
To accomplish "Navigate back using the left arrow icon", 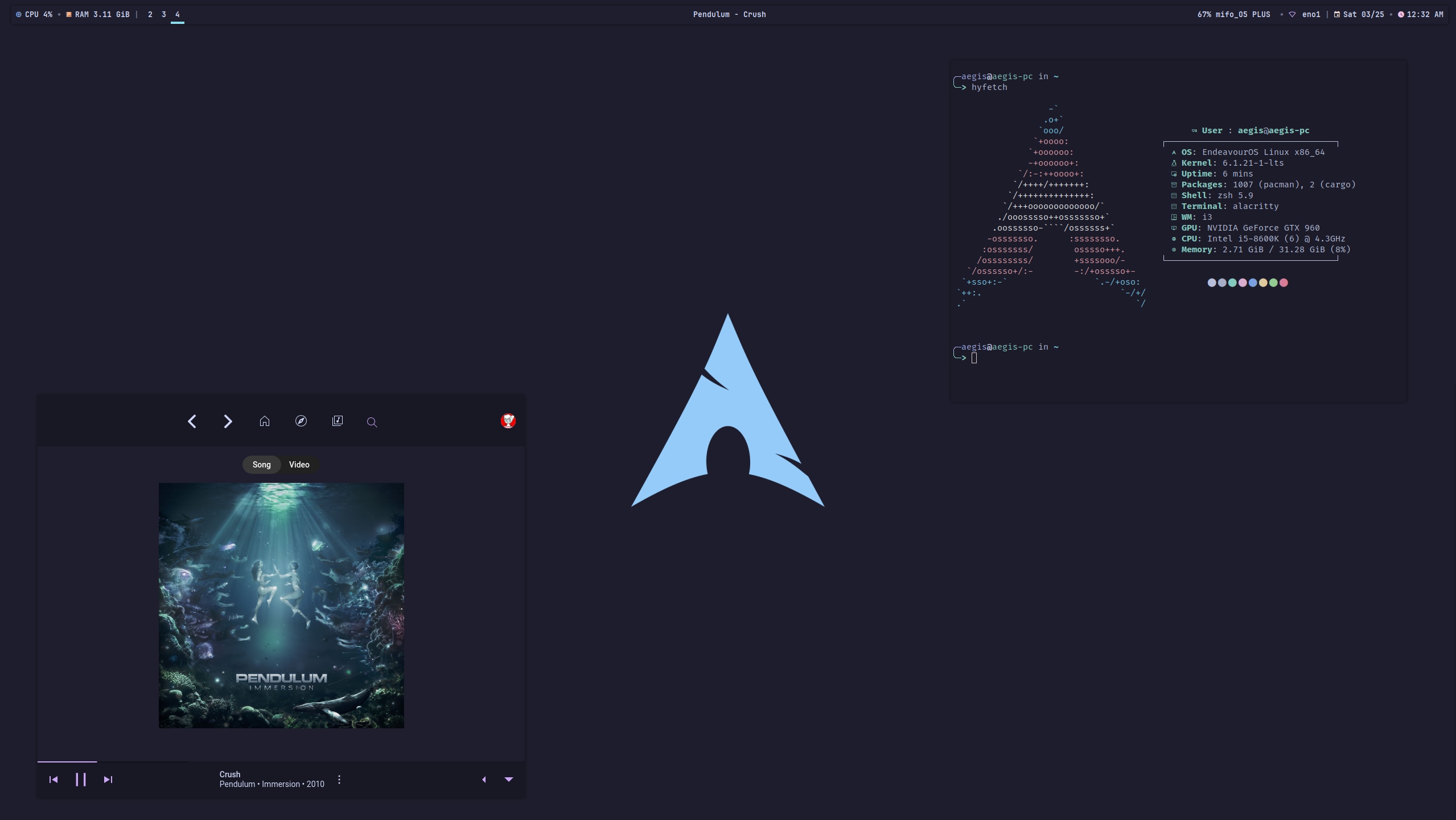I will pyautogui.click(x=192, y=421).
